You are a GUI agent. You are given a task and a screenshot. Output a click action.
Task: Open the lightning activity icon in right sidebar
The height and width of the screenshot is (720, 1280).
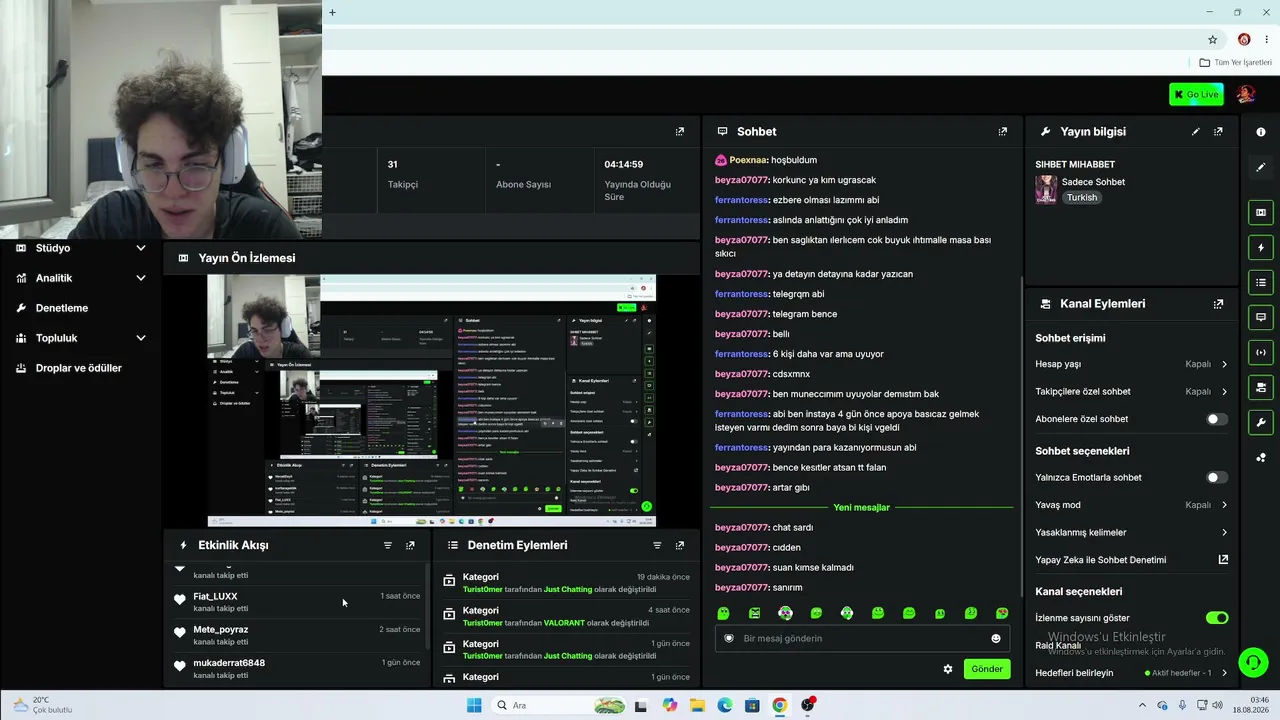(1260, 247)
